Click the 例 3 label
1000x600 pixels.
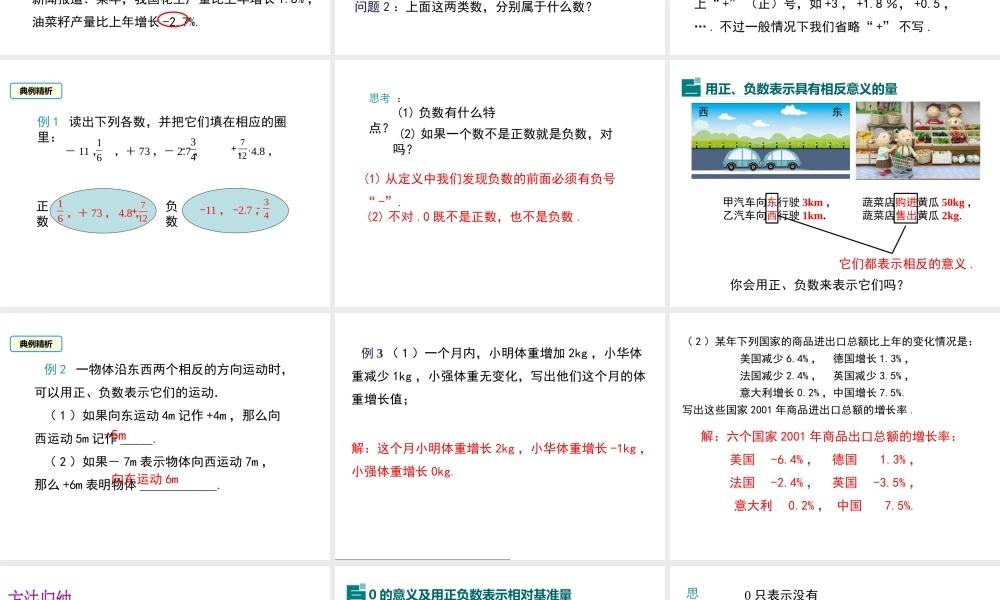[372, 353]
